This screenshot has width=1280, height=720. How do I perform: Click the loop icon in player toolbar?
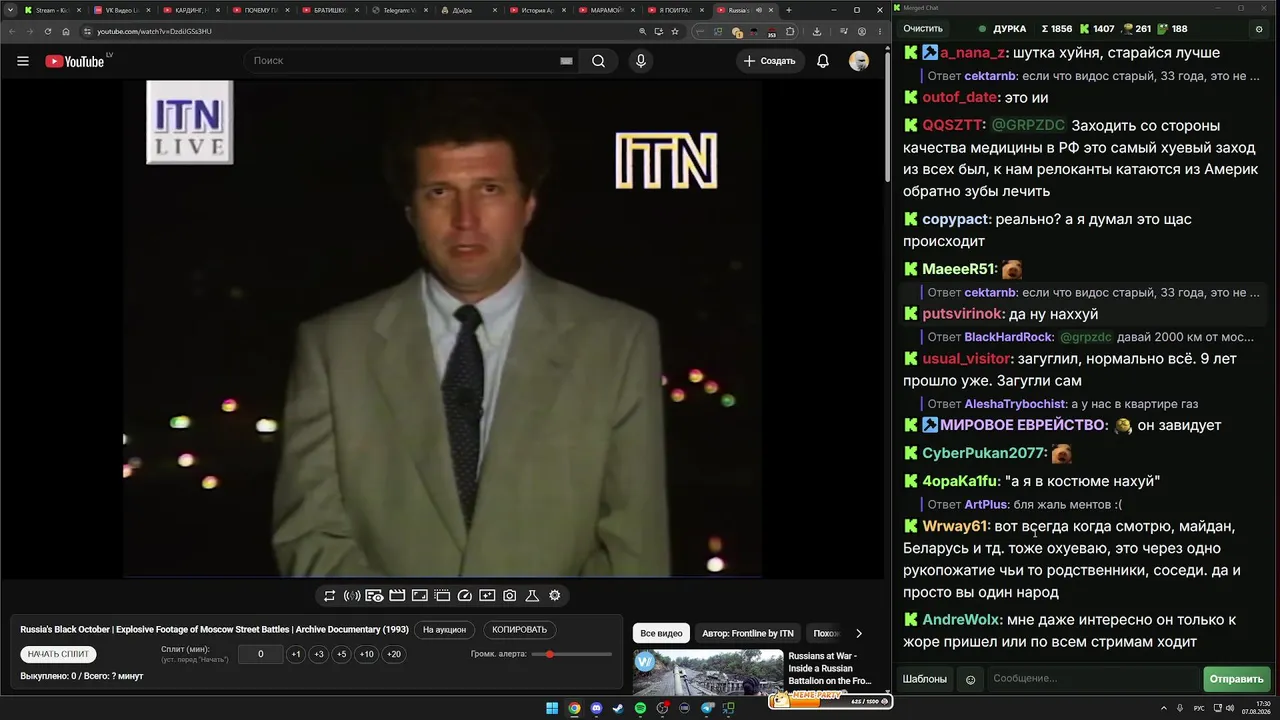coord(329,596)
